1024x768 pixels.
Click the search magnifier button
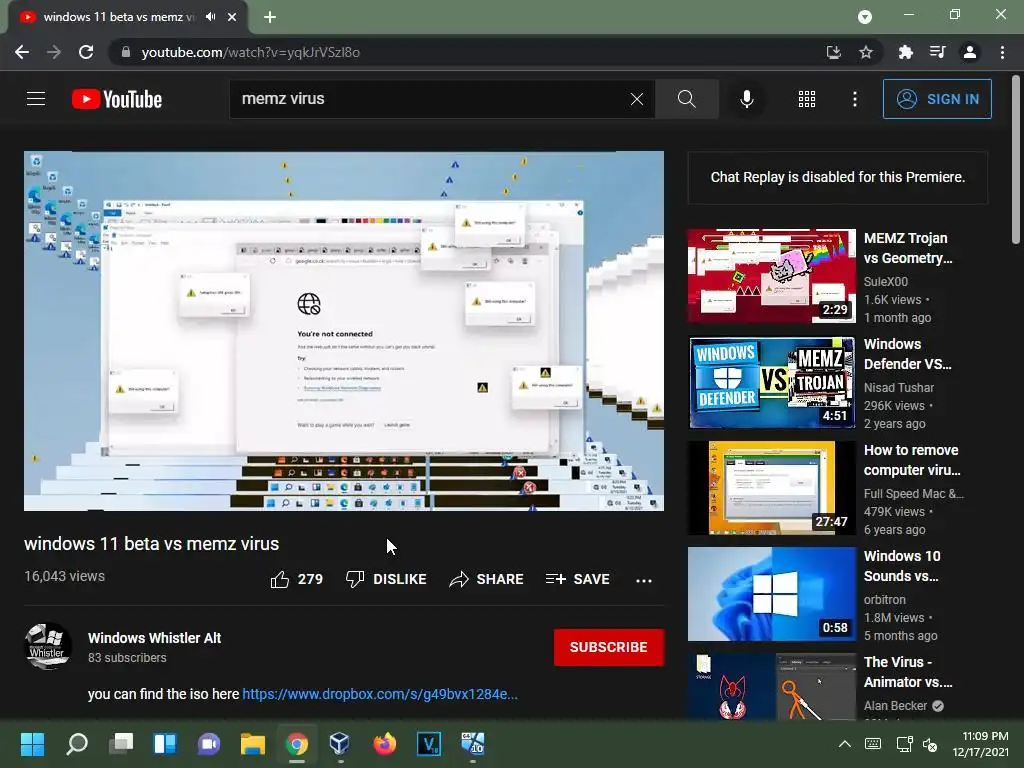pos(686,99)
